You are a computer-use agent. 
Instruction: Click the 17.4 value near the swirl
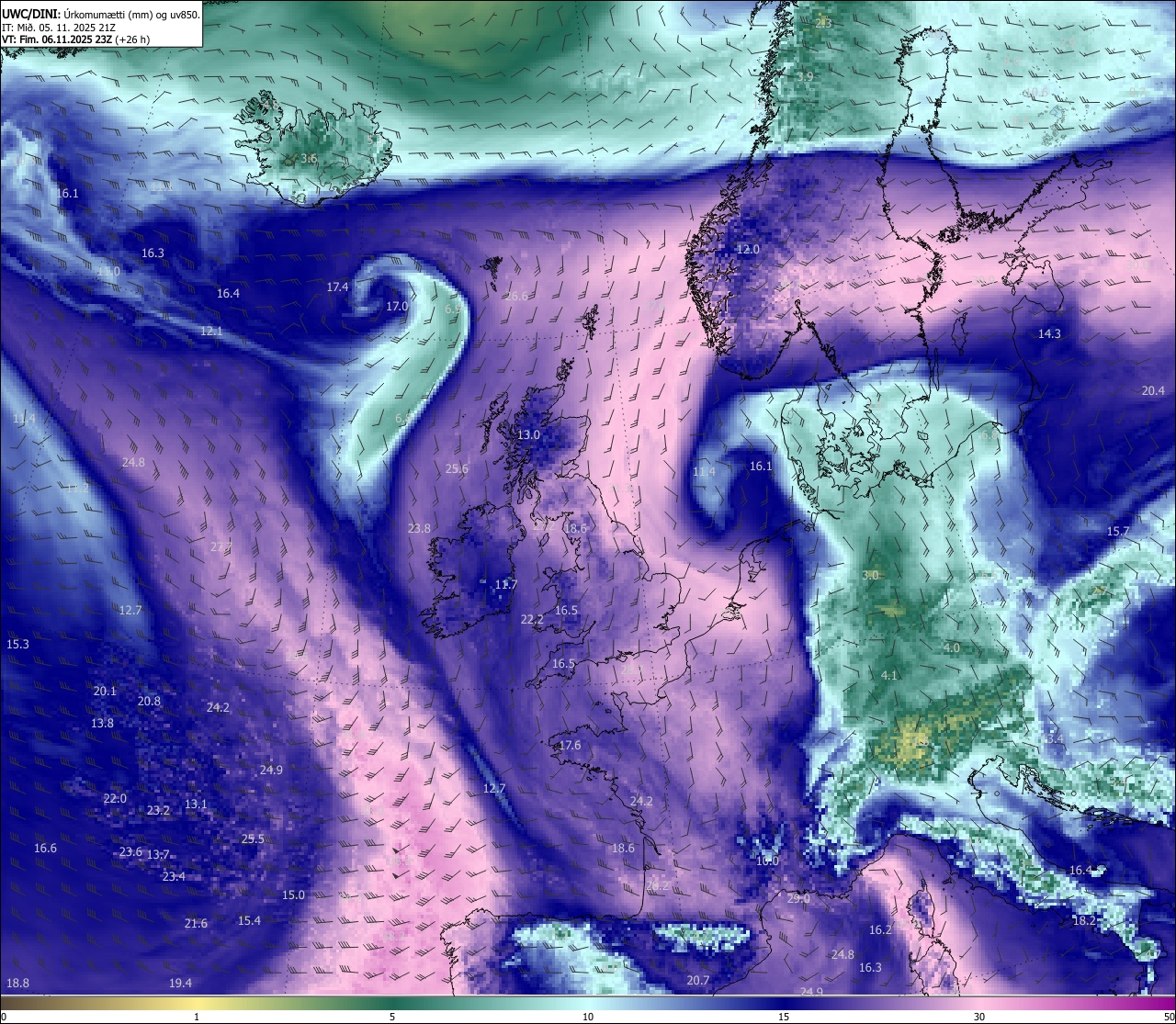coord(337,287)
